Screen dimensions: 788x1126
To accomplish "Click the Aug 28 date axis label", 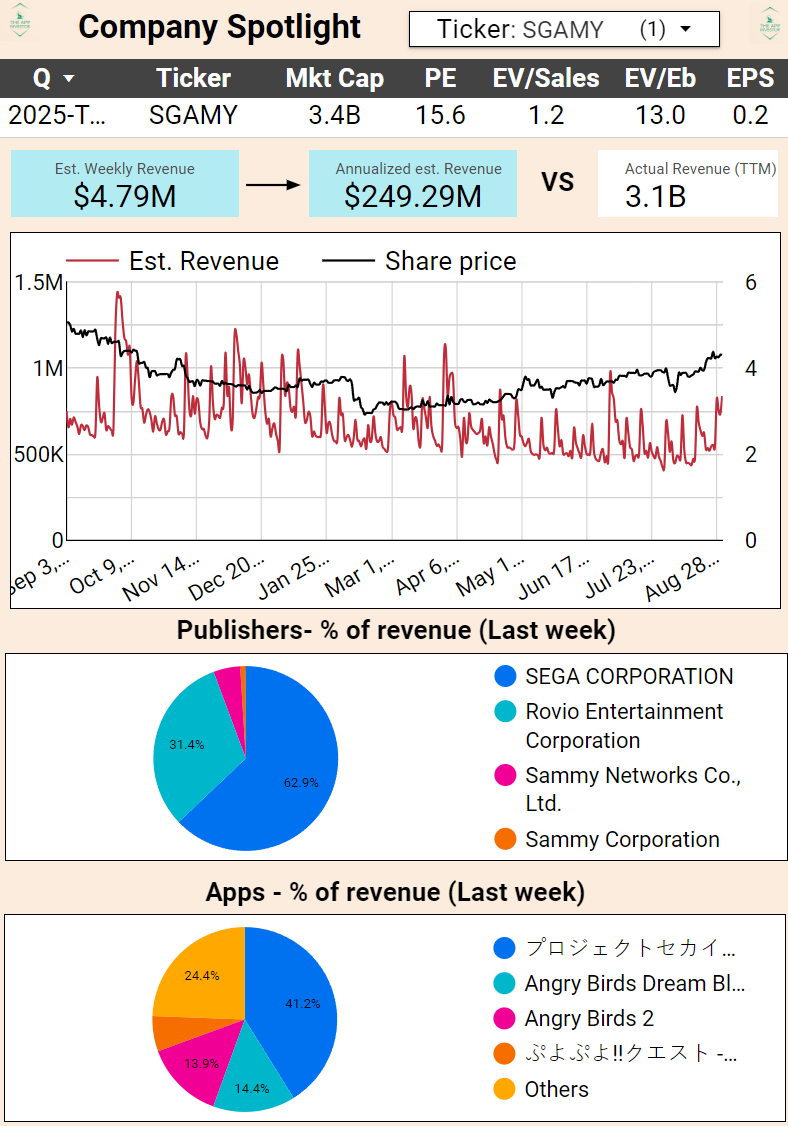I will coord(682,577).
